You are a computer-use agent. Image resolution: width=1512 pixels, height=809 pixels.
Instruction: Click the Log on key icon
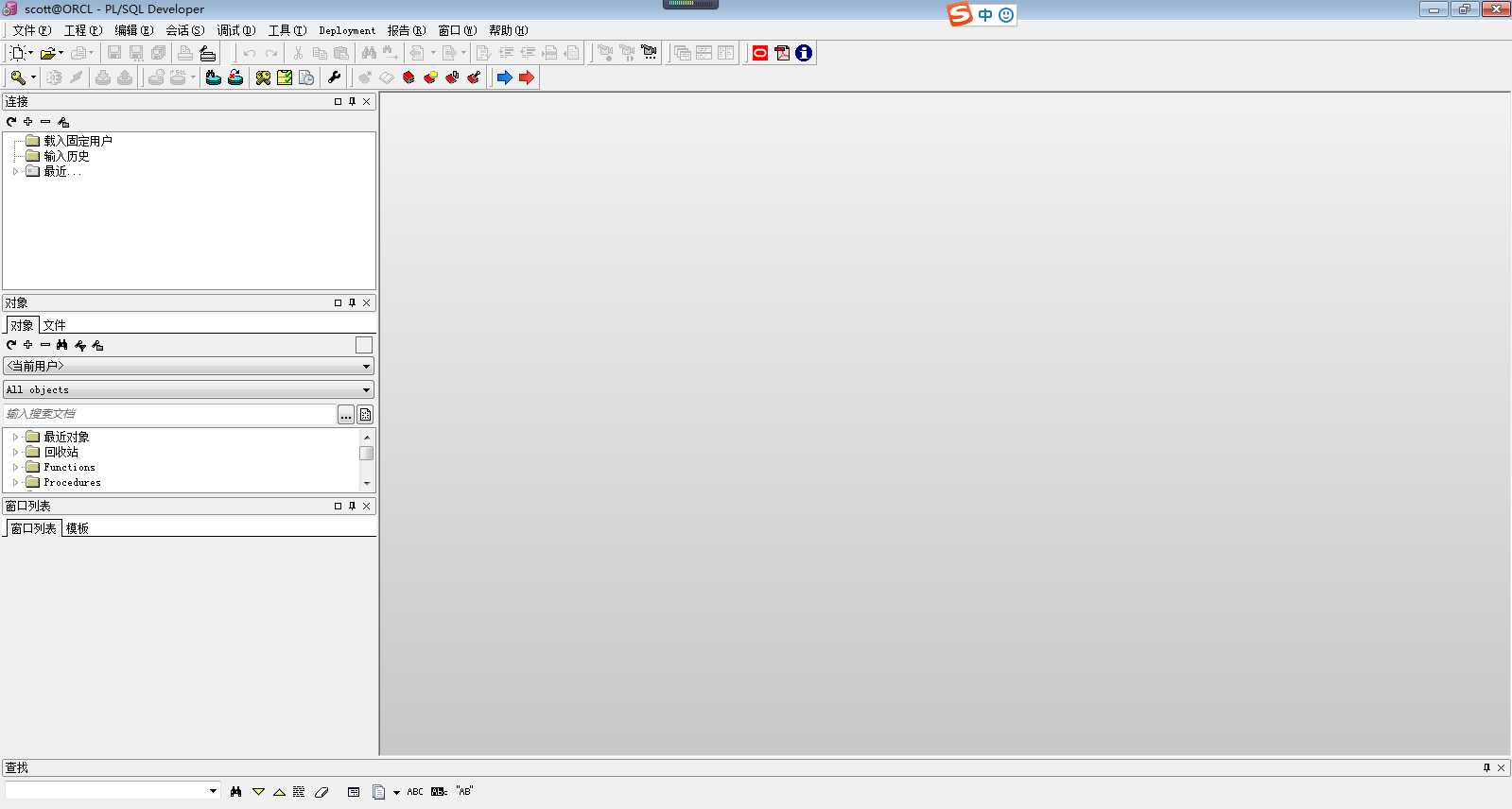[x=17, y=77]
